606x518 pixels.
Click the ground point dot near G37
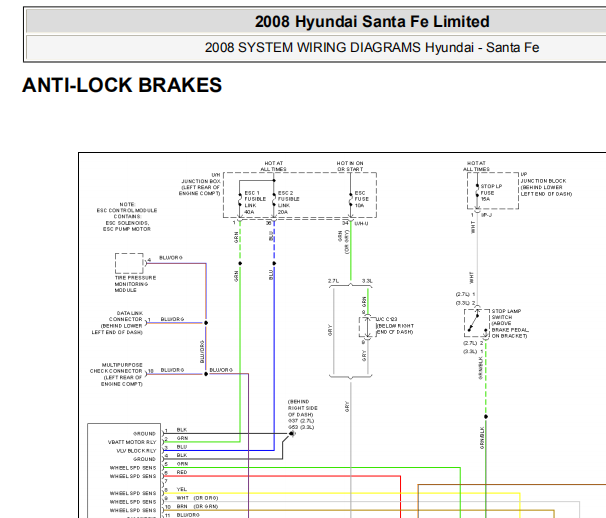point(291,434)
